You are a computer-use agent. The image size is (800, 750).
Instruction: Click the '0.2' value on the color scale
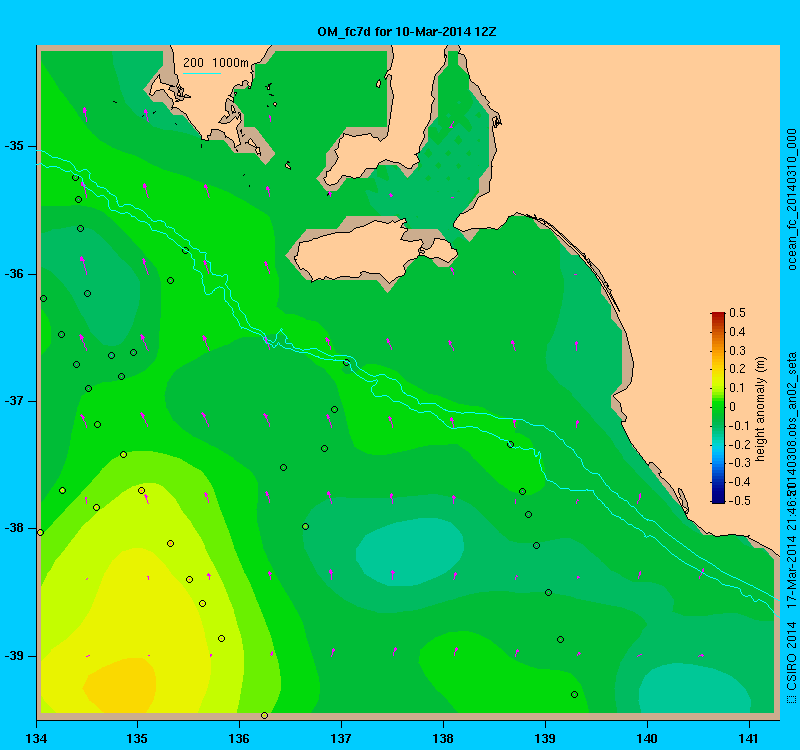(737, 369)
